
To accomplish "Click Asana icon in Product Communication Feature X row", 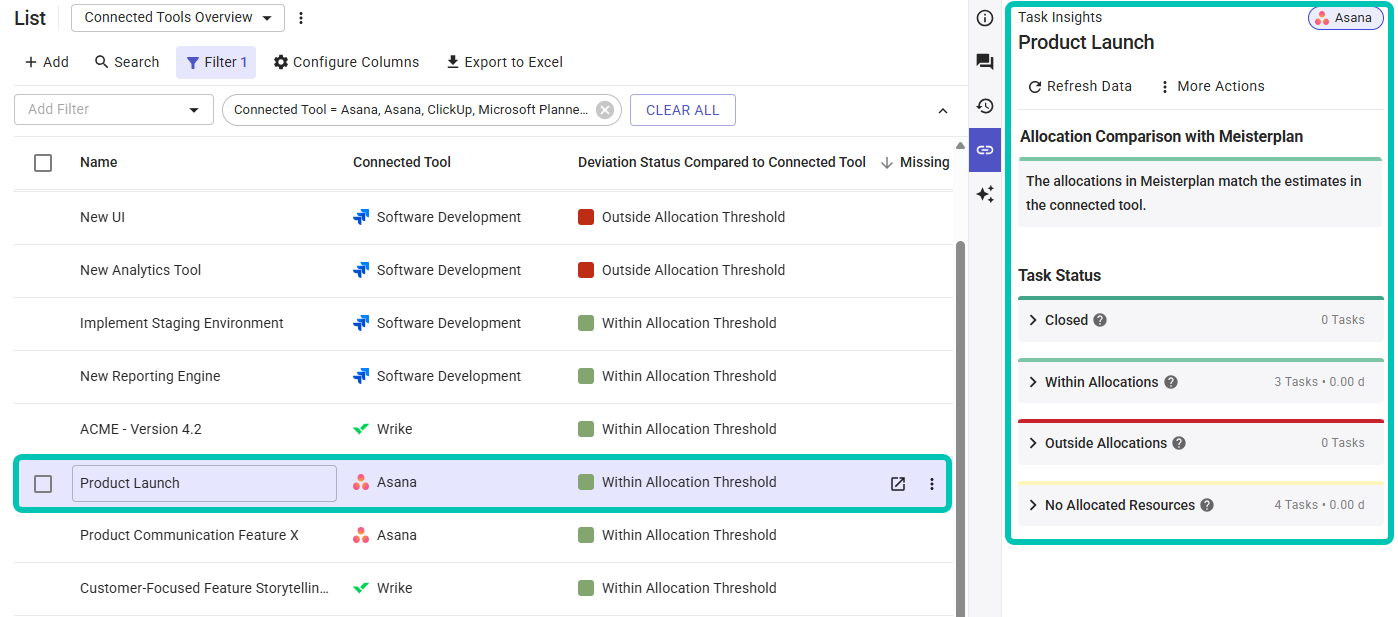I will [x=361, y=535].
